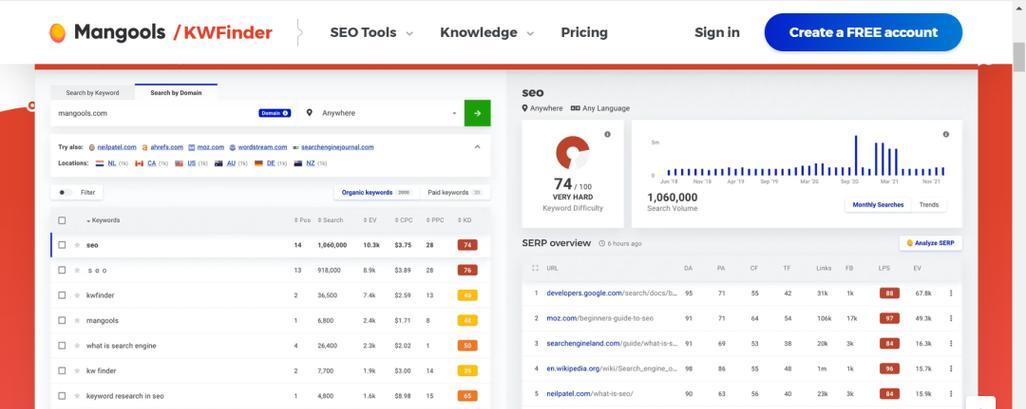The width and height of the screenshot is (1026, 409).
Task: Star the 'kw finder' keyword row
Action: [77, 370]
